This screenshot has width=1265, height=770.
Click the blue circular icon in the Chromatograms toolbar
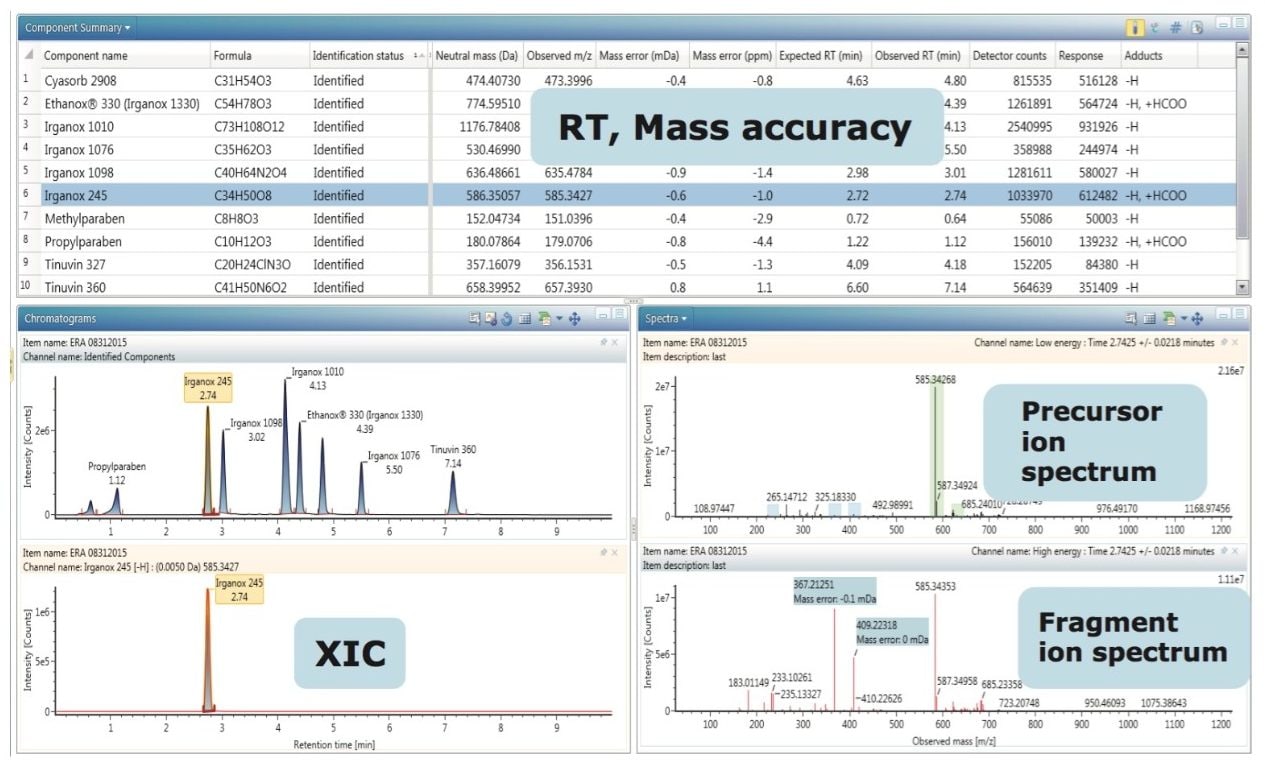(x=507, y=319)
